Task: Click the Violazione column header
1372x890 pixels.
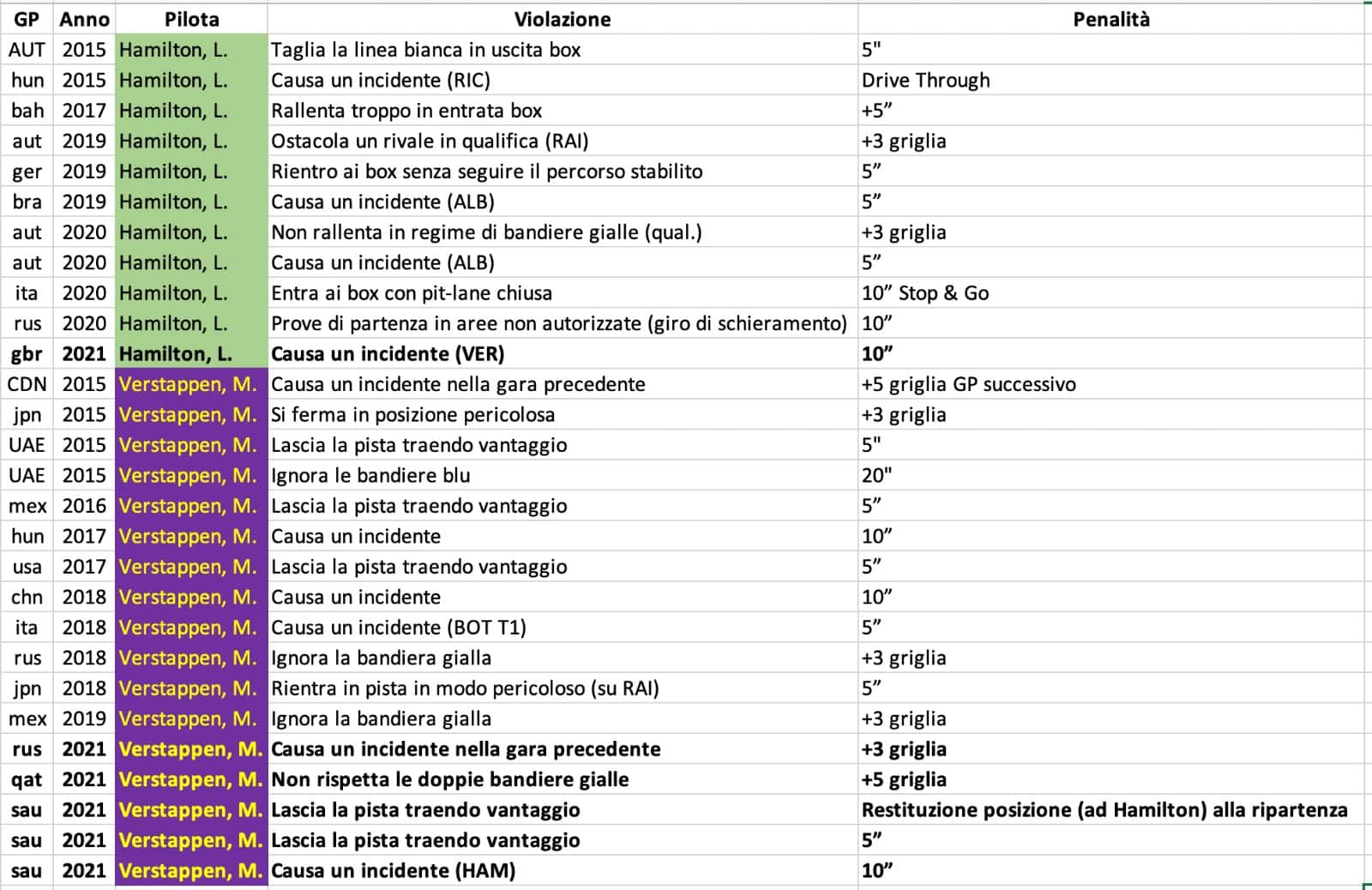Action: [x=563, y=19]
